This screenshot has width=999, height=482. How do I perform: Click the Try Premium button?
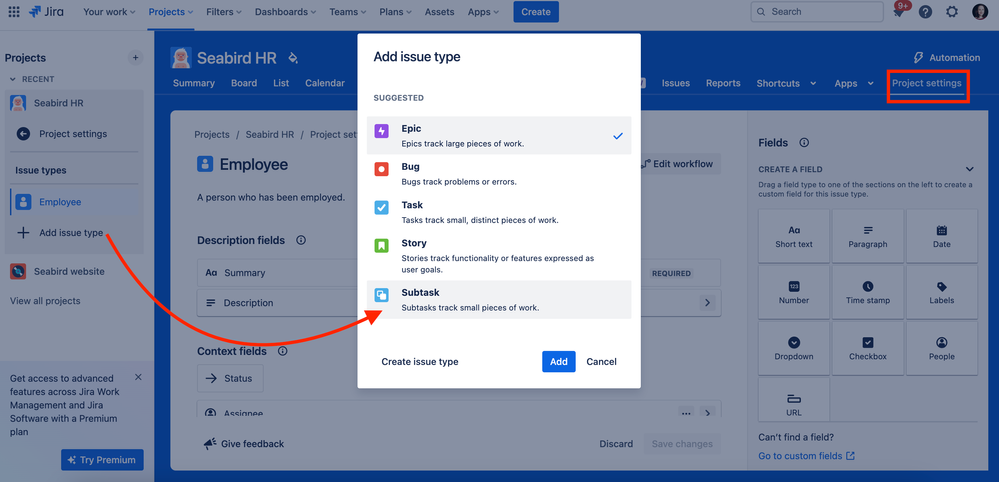point(103,460)
